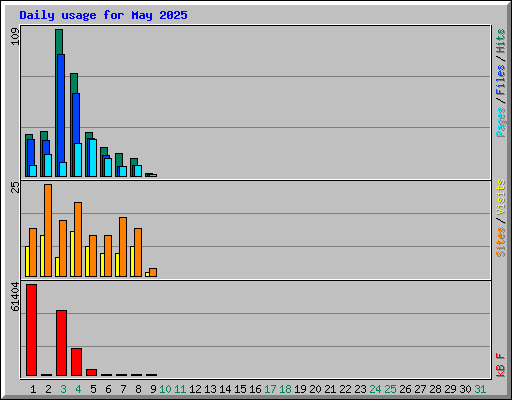
Task: Click the red KB bar for day 4
Action: pyautogui.click(x=76, y=362)
